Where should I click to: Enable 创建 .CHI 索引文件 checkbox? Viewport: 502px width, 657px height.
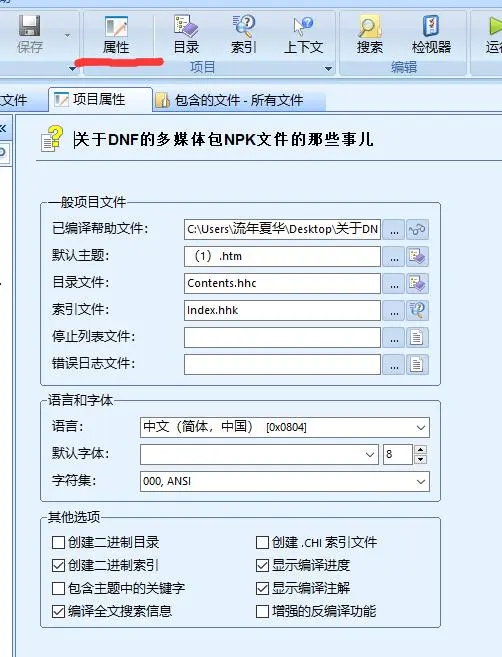tap(262, 543)
